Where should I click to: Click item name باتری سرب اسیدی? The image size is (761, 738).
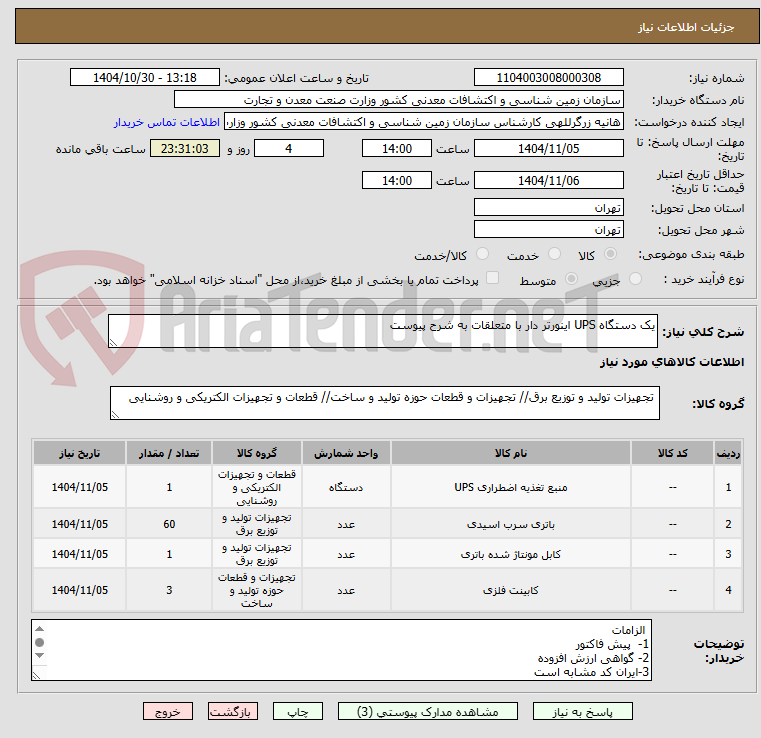pyautogui.click(x=511, y=524)
